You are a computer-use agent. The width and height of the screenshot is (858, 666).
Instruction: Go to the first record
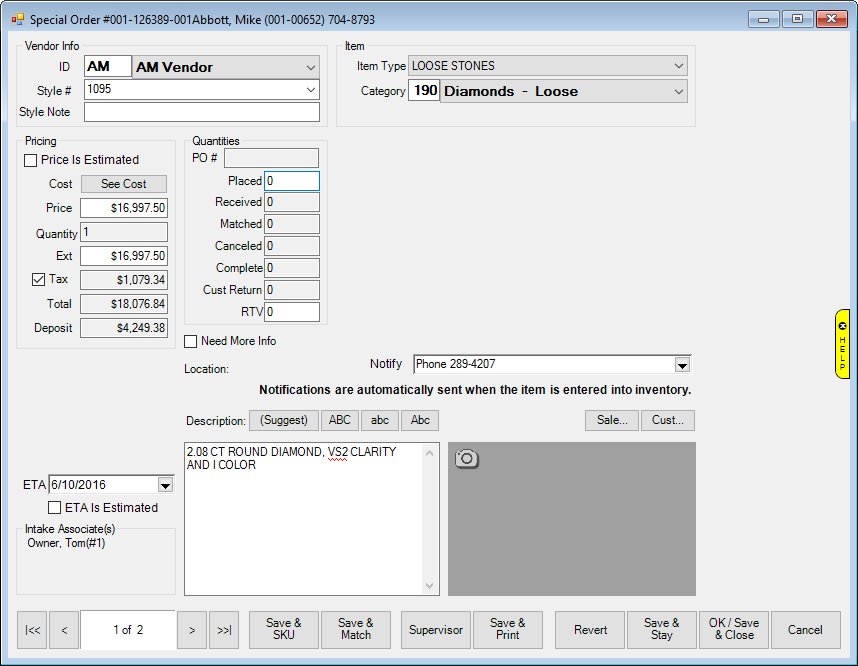pyautogui.click(x=32, y=630)
